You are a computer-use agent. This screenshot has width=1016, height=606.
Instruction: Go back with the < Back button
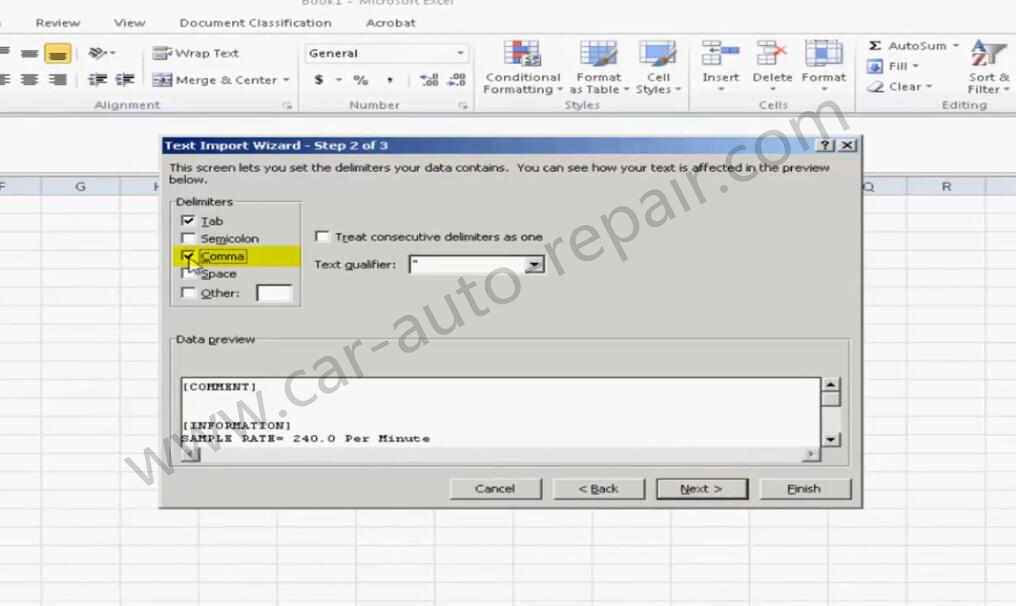click(598, 489)
